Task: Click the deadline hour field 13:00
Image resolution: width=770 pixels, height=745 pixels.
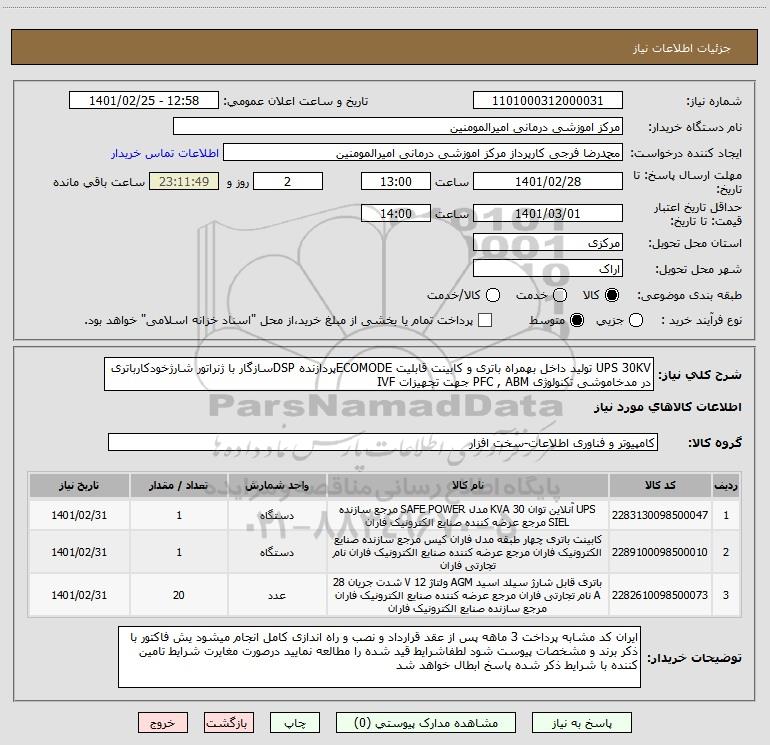Action: tap(396, 181)
